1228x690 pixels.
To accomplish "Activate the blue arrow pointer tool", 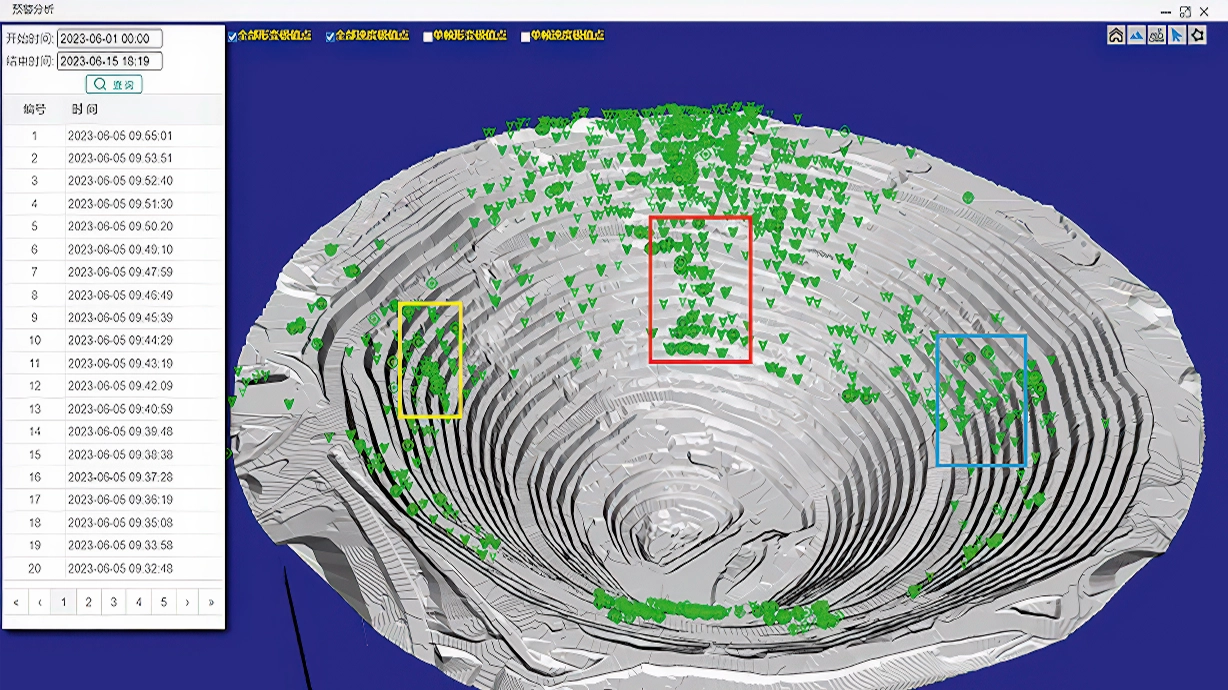I will coord(1177,35).
